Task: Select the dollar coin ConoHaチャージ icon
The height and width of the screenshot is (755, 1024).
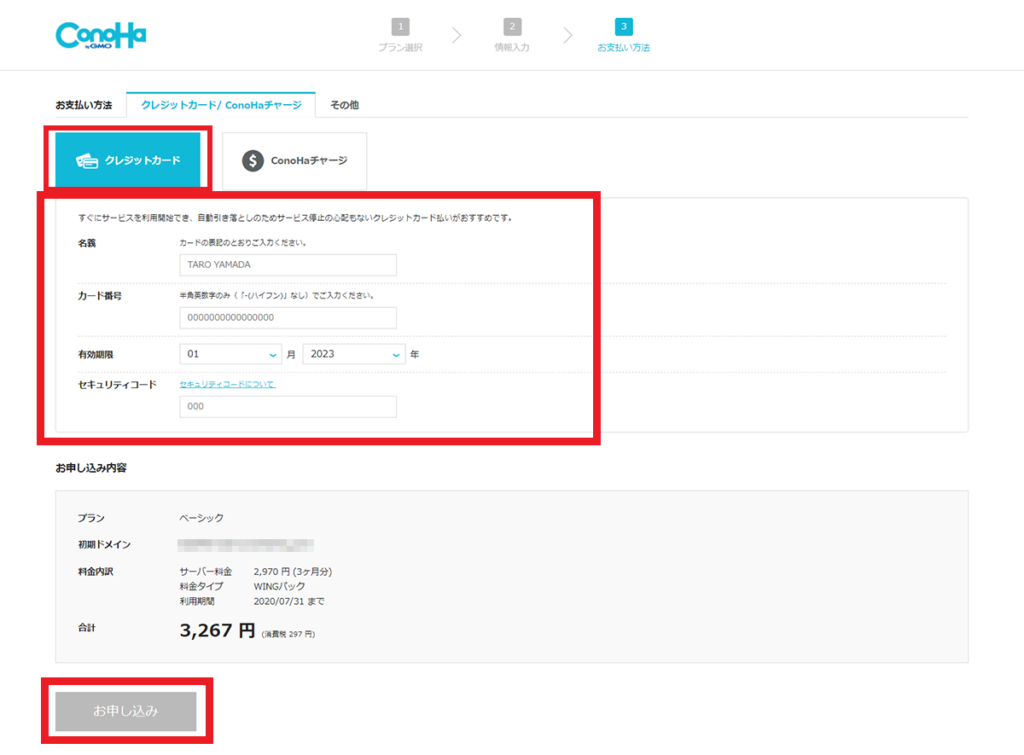Action: click(x=253, y=160)
